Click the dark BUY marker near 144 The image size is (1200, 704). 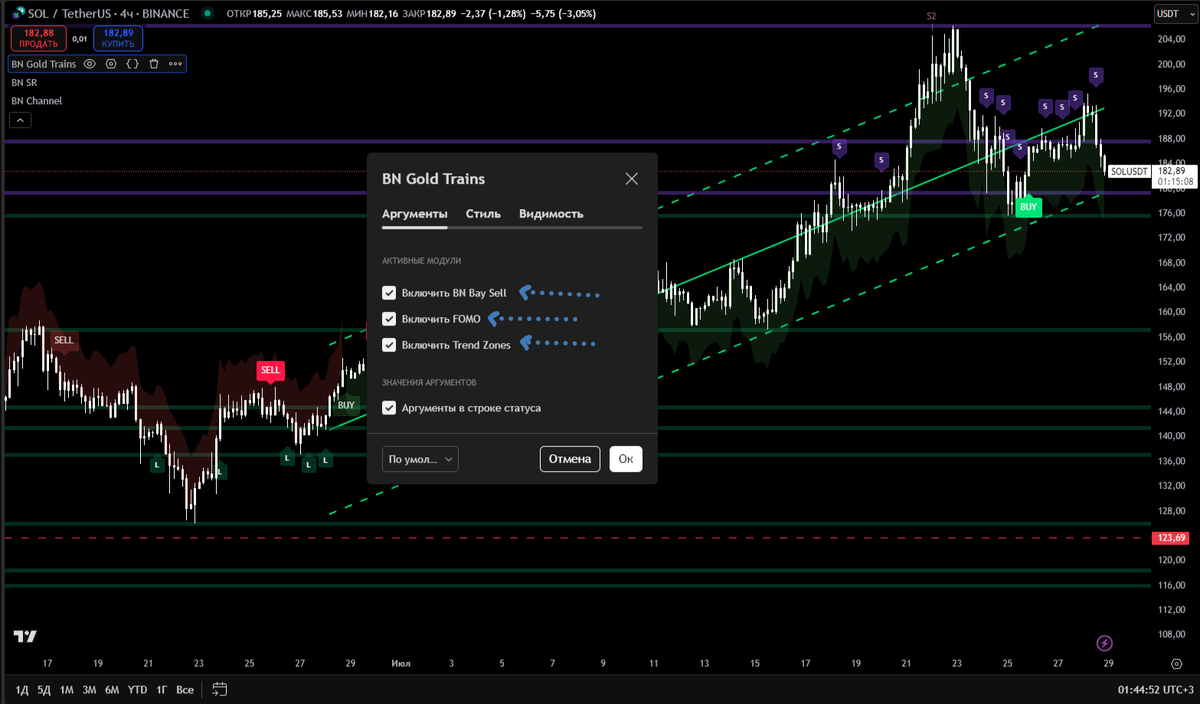pyautogui.click(x=346, y=405)
